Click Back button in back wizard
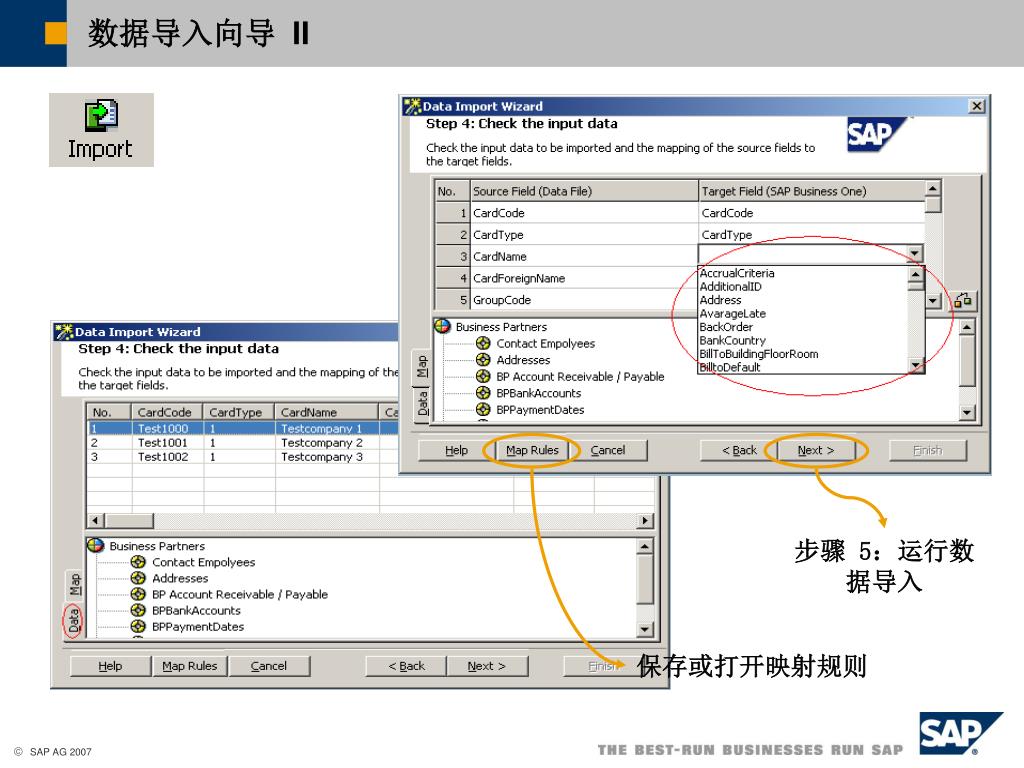This screenshot has width=1024, height=768. 406,666
